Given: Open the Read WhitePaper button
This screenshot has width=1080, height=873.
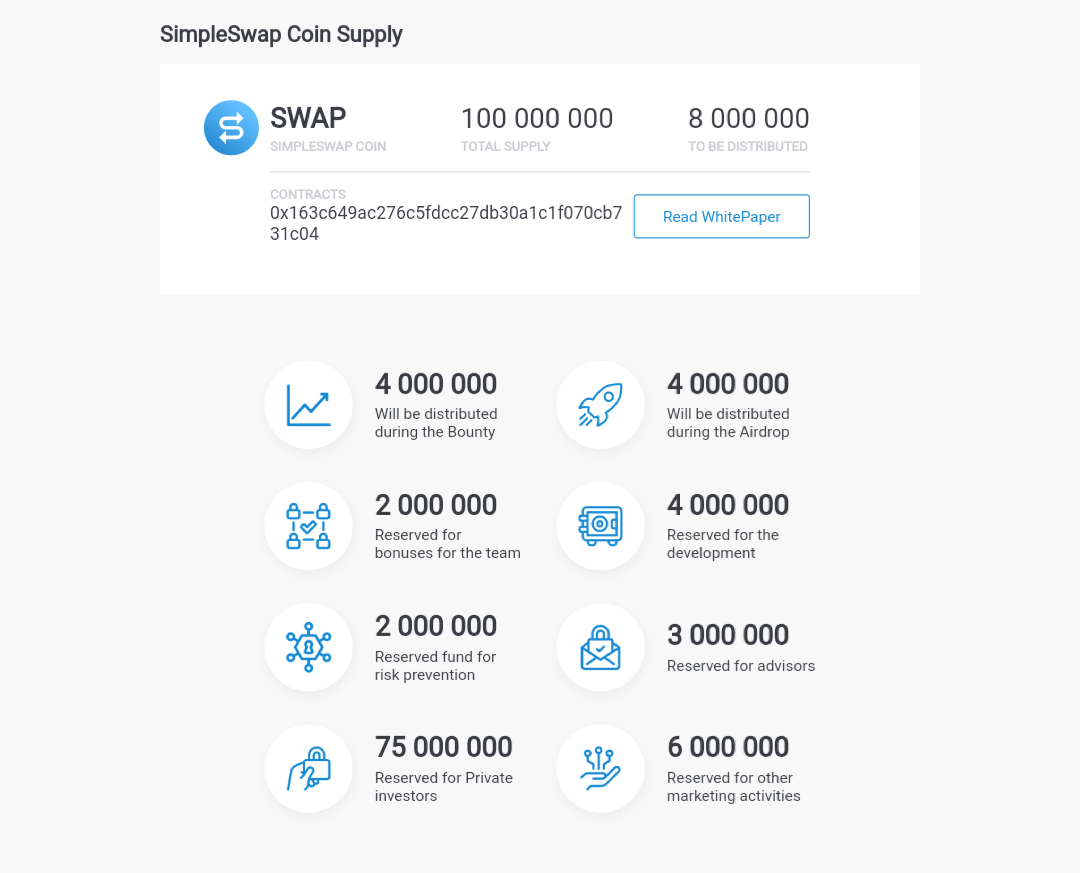Looking at the screenshot, I should [x=722, y=216].
